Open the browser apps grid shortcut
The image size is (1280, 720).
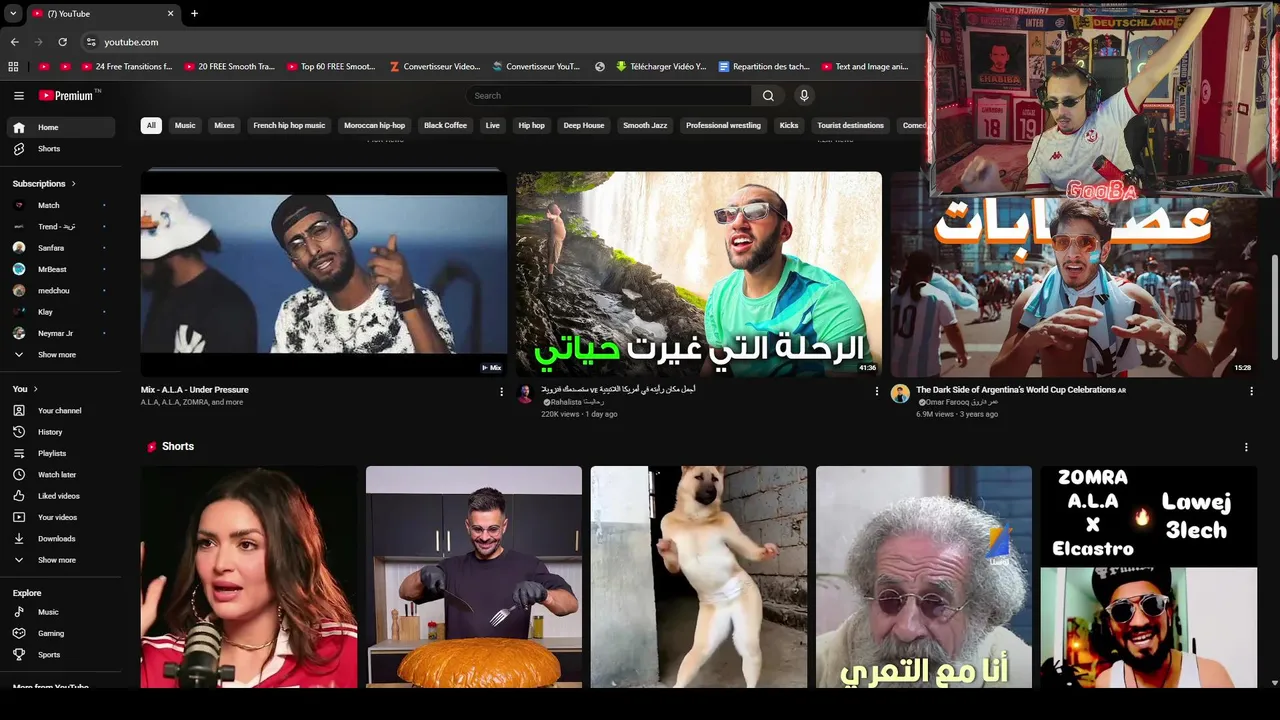pyautogui.click(x=13, y=66)
